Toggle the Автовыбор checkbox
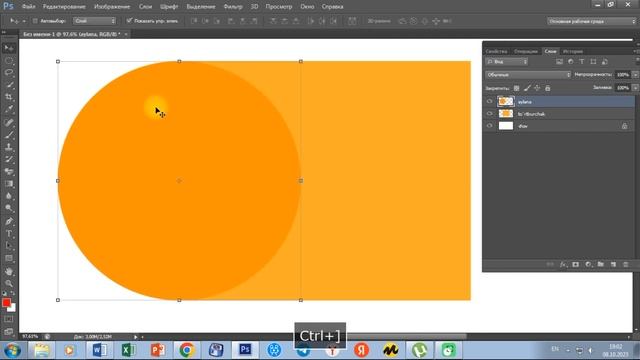 tap(35, 21)
